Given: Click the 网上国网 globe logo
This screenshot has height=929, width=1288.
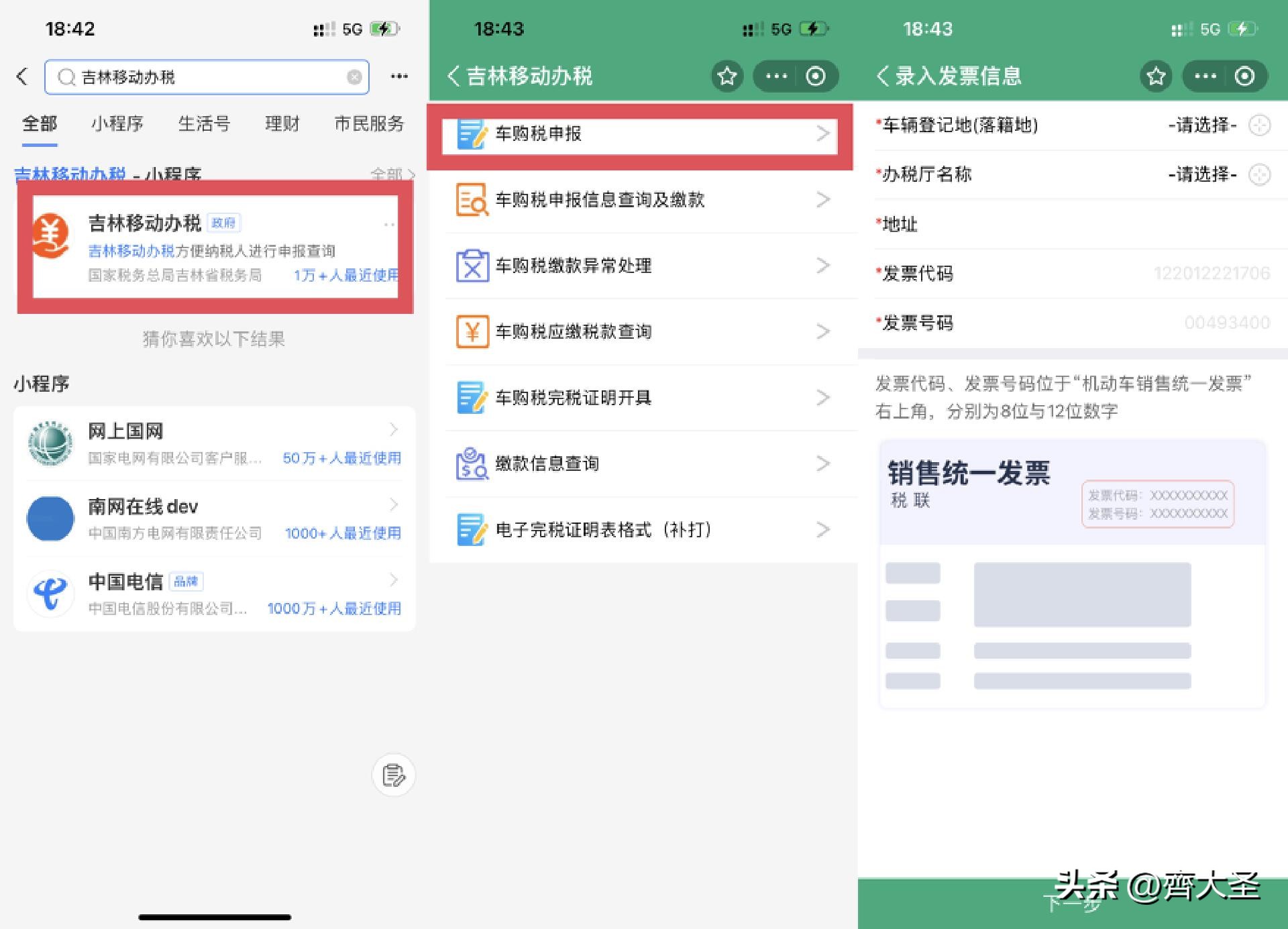Looking at the screenshot, I should click(52, 443).
